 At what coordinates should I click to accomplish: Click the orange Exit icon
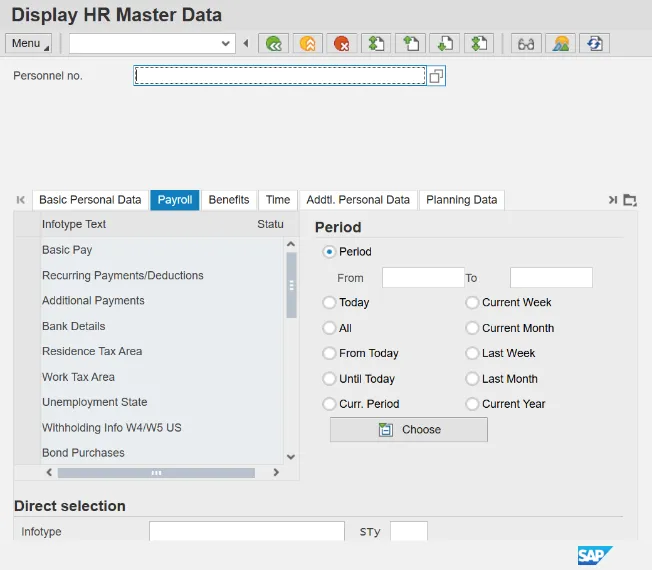pos(307,43)
